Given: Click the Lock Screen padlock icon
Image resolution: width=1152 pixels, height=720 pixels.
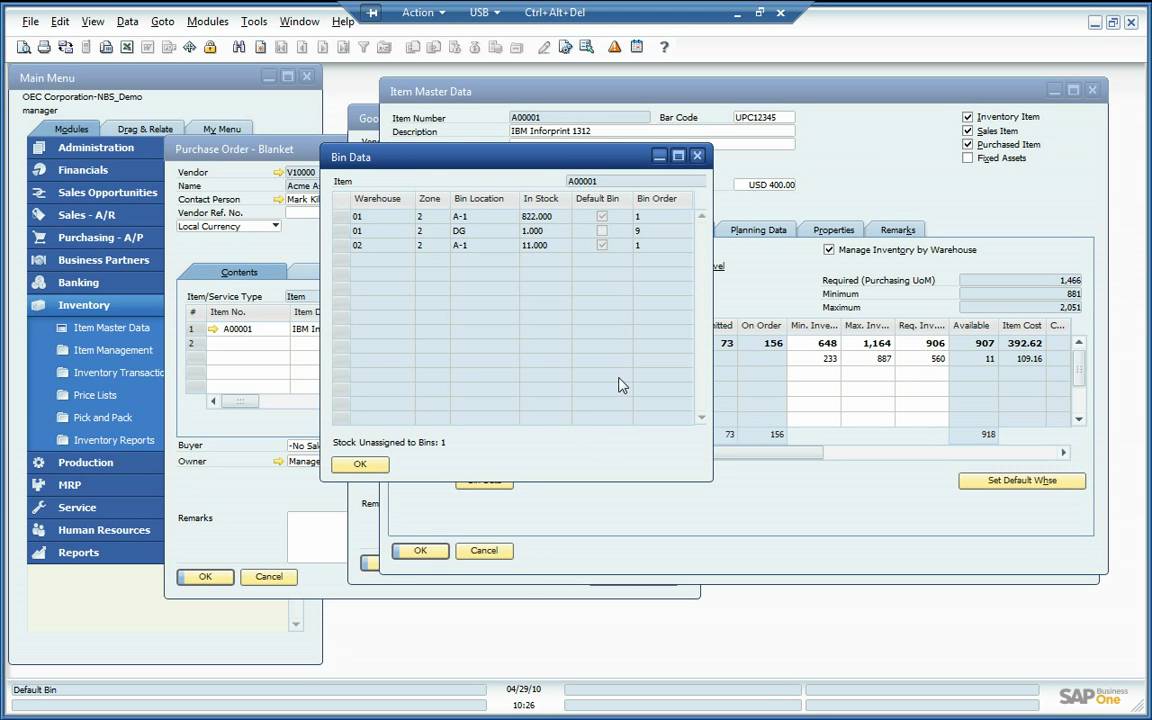Looking at the screenshot, I should coord(210,47).
